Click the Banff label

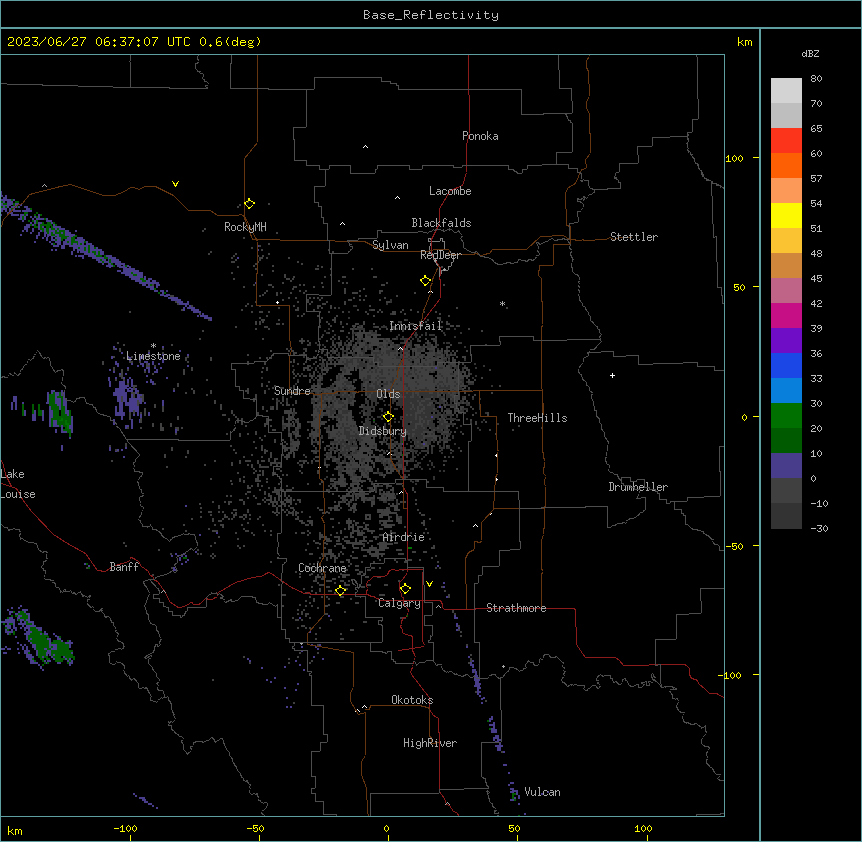124,567
